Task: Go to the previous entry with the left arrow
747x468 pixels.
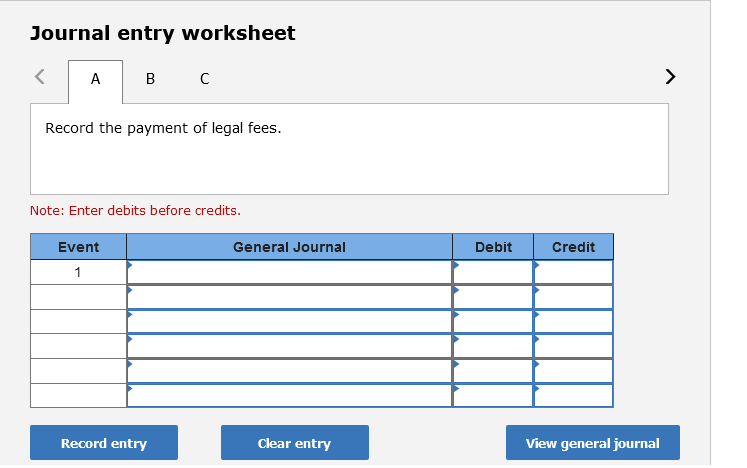Action: click(40, 77)
